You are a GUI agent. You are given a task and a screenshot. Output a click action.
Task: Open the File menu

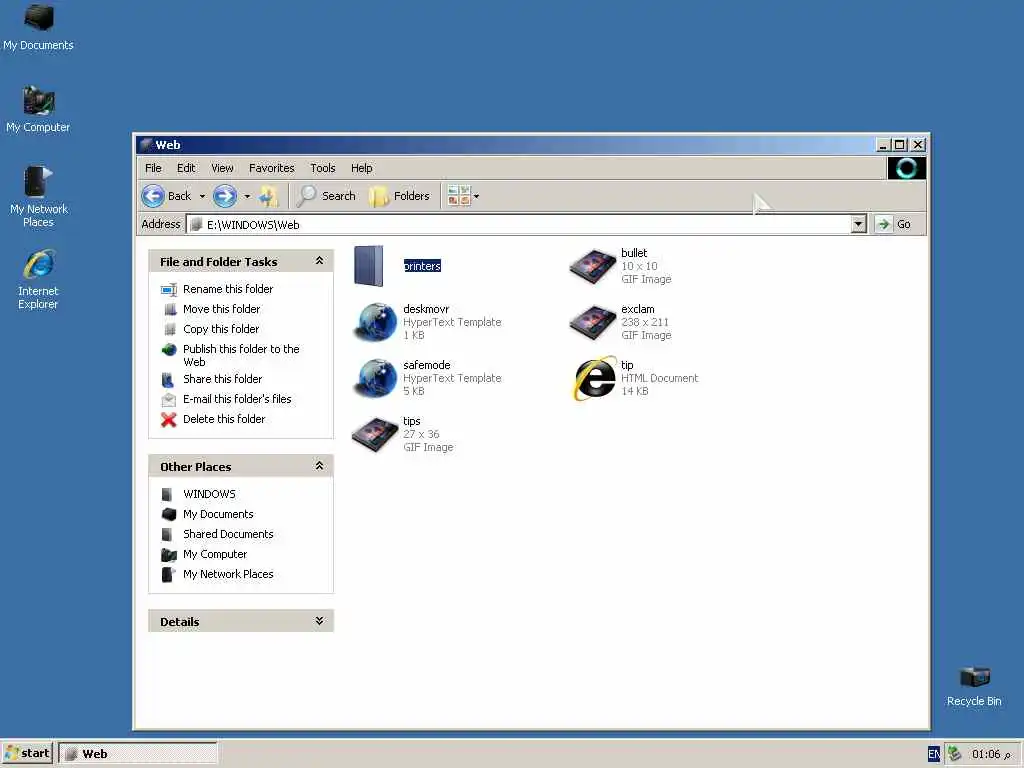tap(153, 168)
